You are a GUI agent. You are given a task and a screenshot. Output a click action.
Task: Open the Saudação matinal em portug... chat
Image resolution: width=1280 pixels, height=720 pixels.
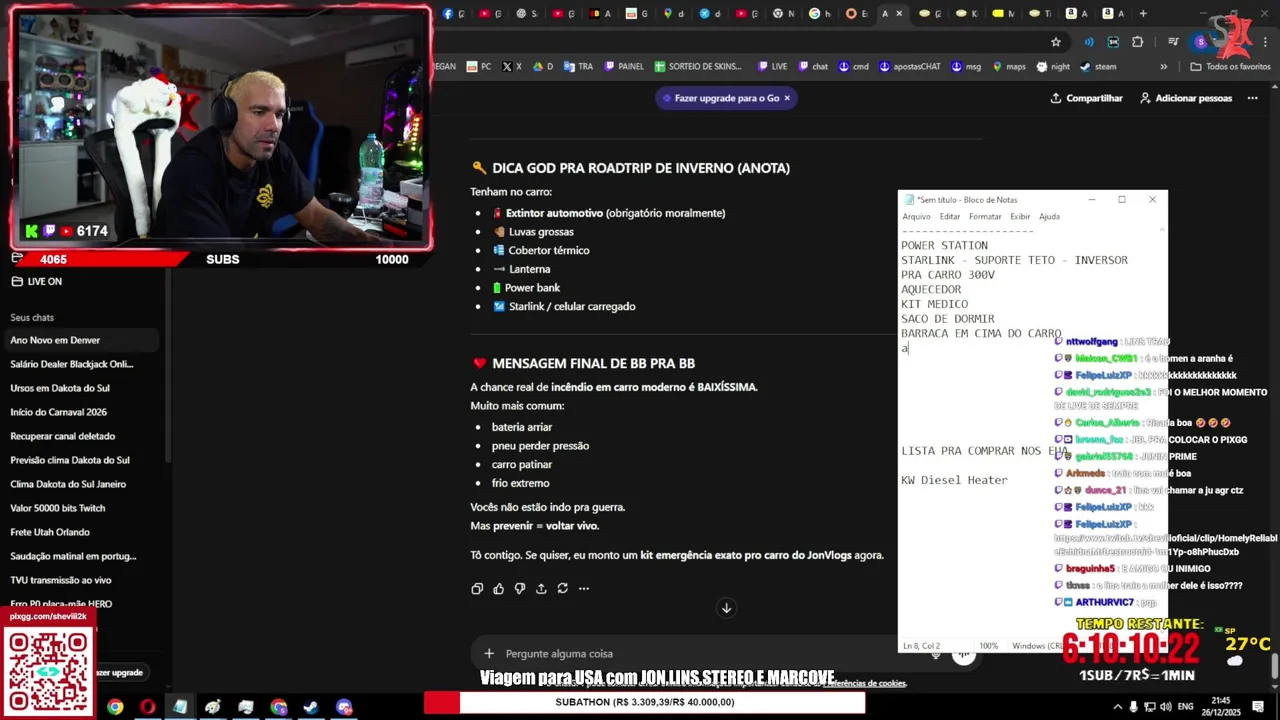pyautogui.click(x=80, y=556)
